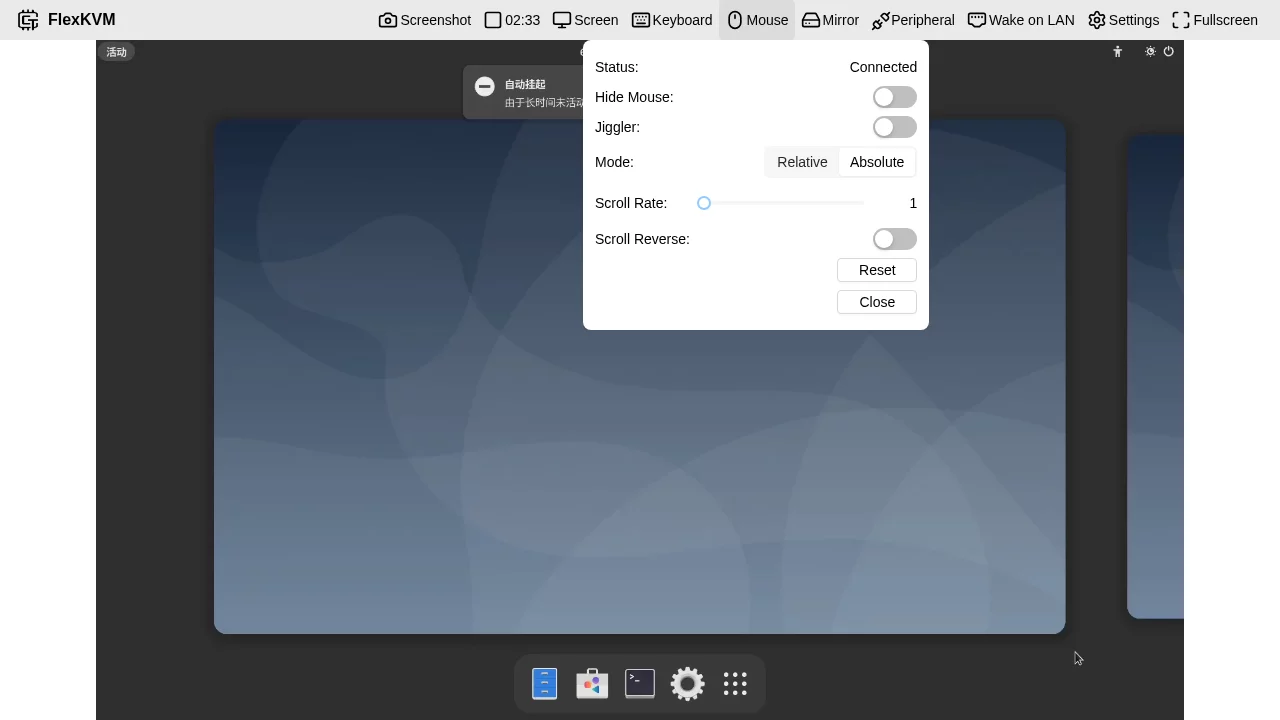The image size is (1280, 720).
Task: Open the accessibility menu icon
Action: pos(1117,52)
